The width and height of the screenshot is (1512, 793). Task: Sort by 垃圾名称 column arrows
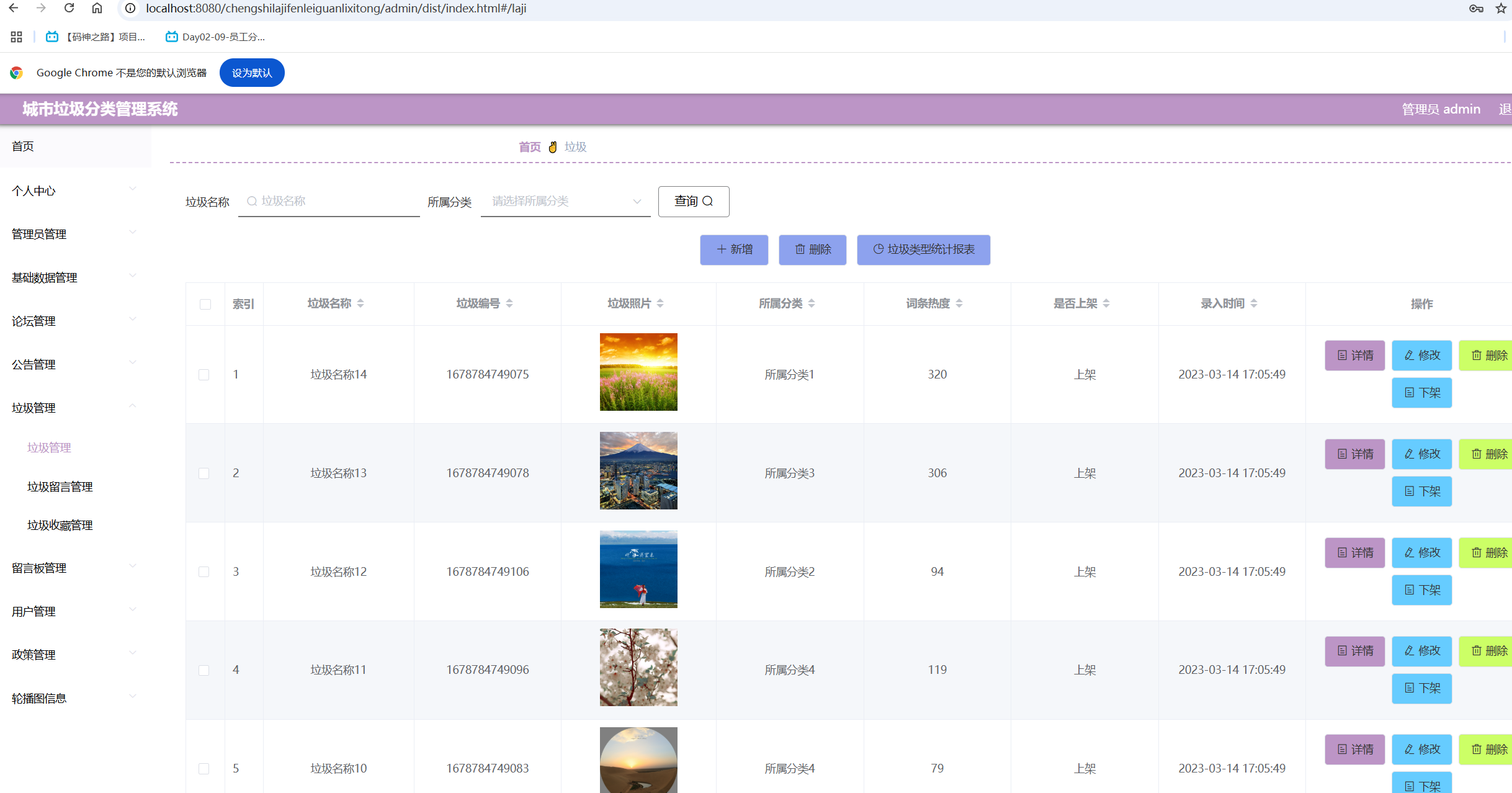click(360, 303)
